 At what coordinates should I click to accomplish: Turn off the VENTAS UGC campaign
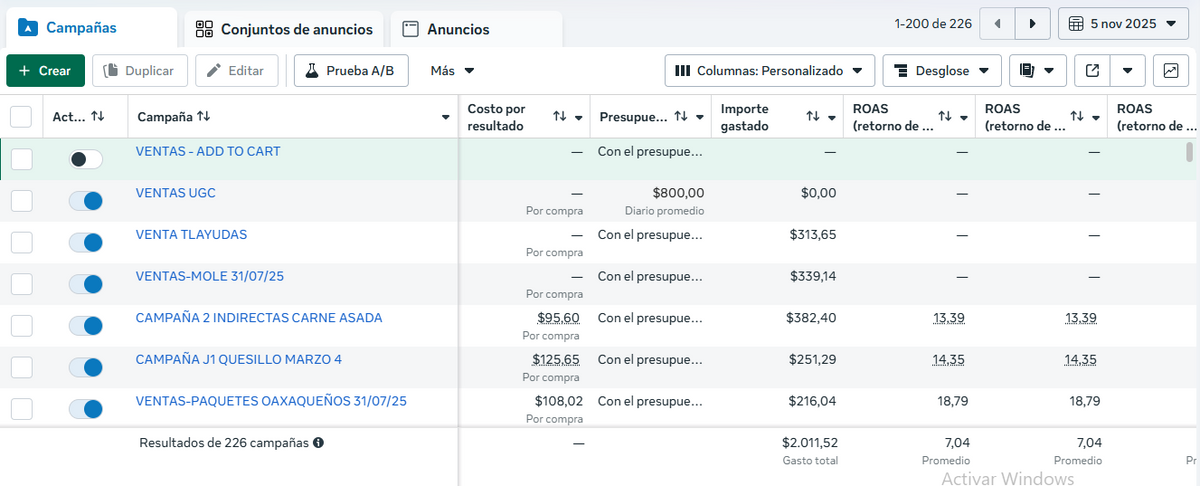(86, 201)
